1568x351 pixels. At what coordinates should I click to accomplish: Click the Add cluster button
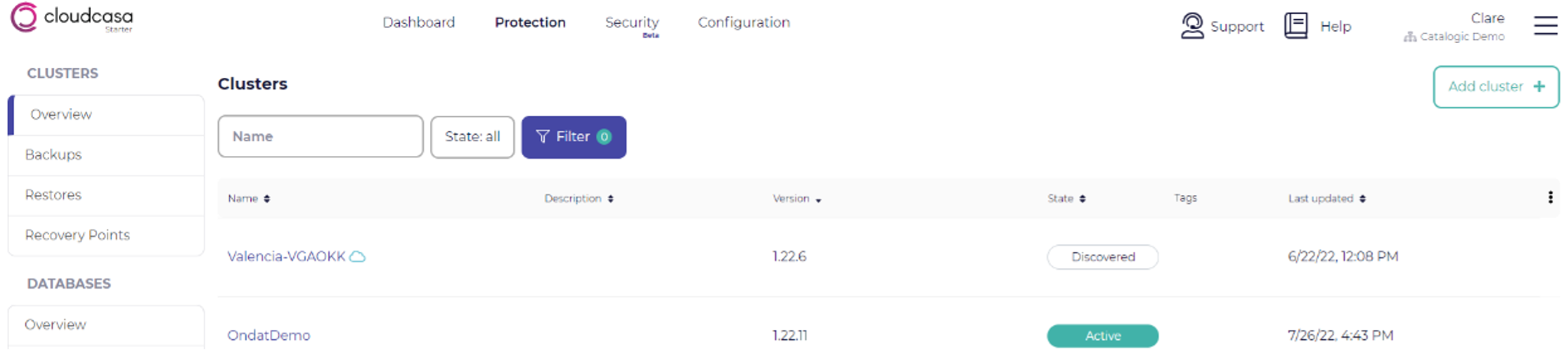coord(1496,87)
